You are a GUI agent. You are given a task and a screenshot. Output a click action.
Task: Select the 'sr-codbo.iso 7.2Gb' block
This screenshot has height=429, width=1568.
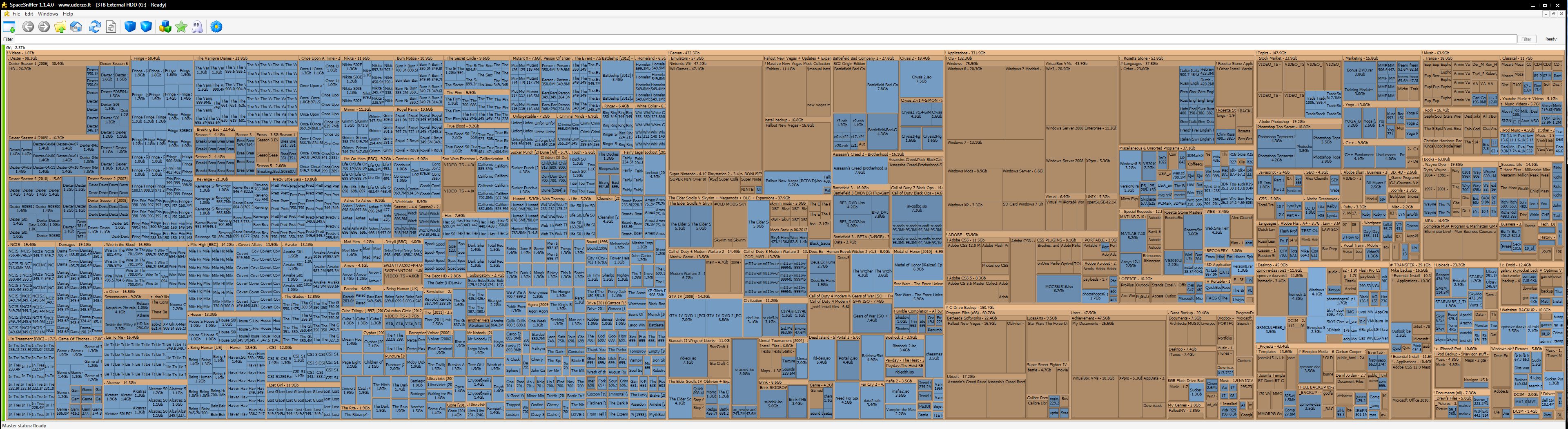click(x=917, y=209)
